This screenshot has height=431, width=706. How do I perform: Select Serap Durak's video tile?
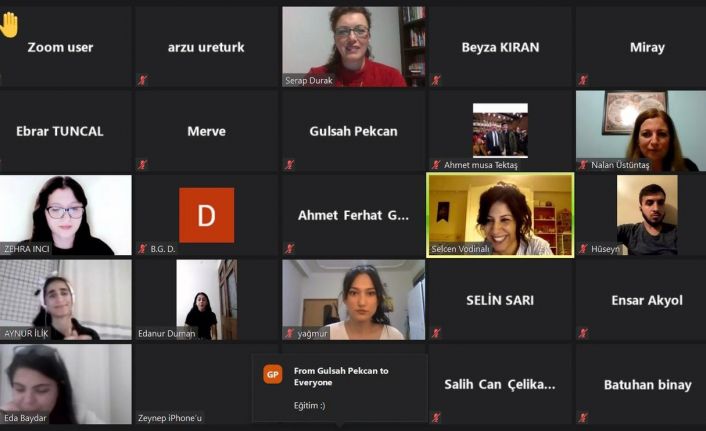pos(353,46)
